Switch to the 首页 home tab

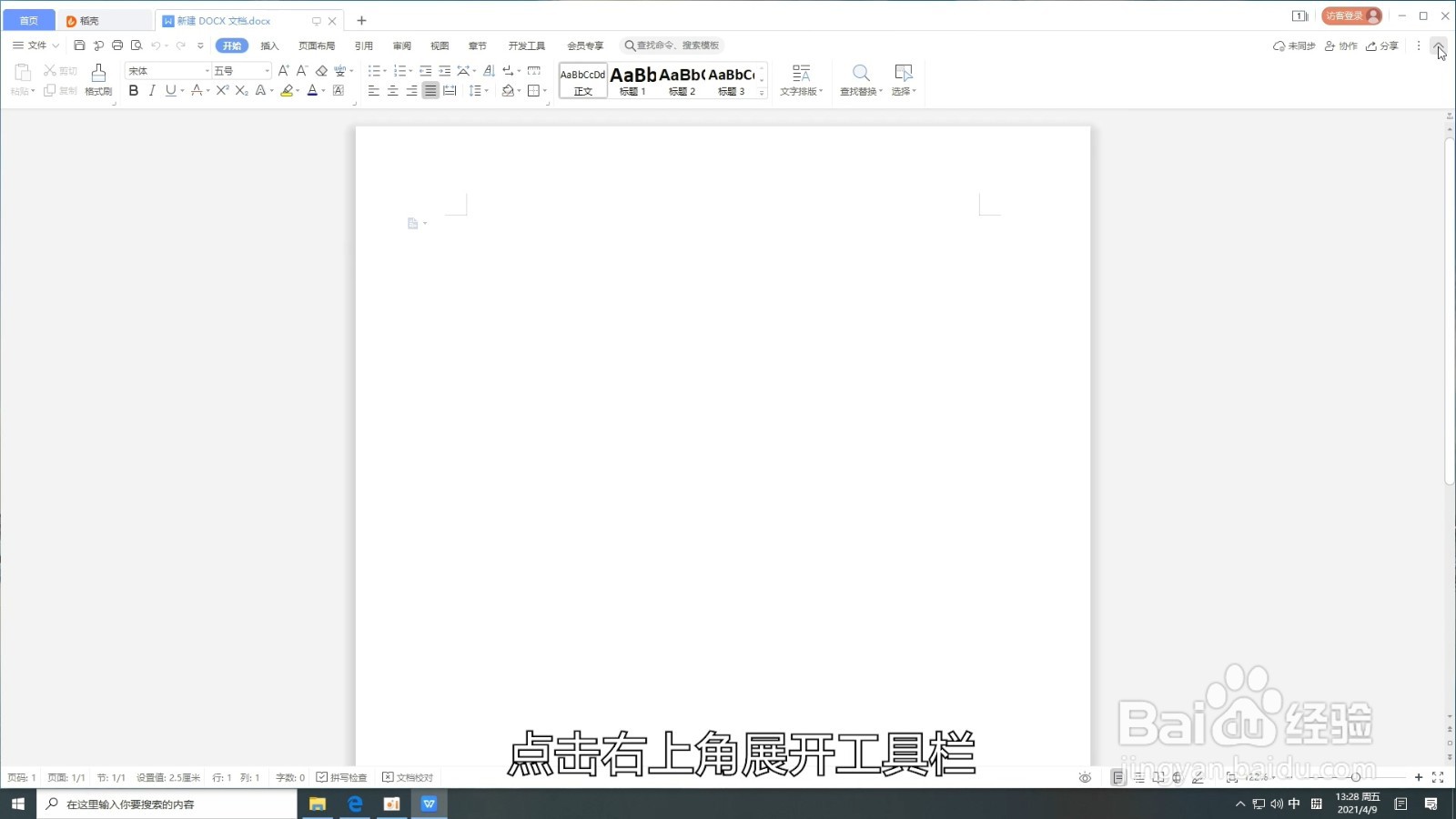point(29,20)
